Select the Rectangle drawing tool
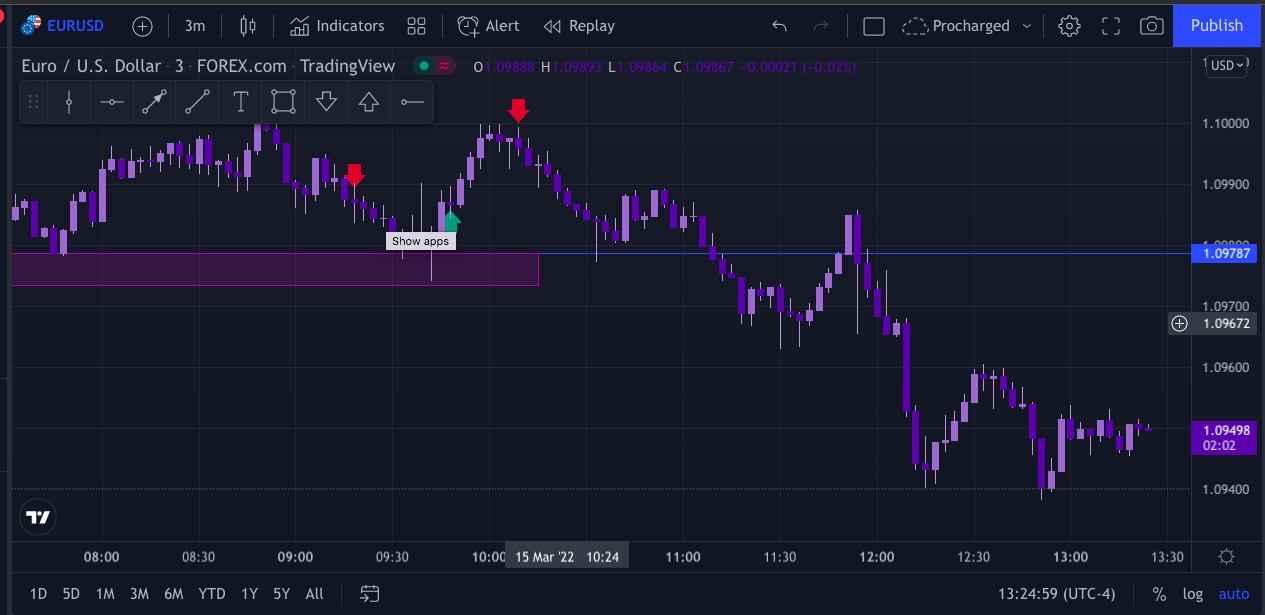The height and width of the screenshot is (615, 1265). [282, 101]
